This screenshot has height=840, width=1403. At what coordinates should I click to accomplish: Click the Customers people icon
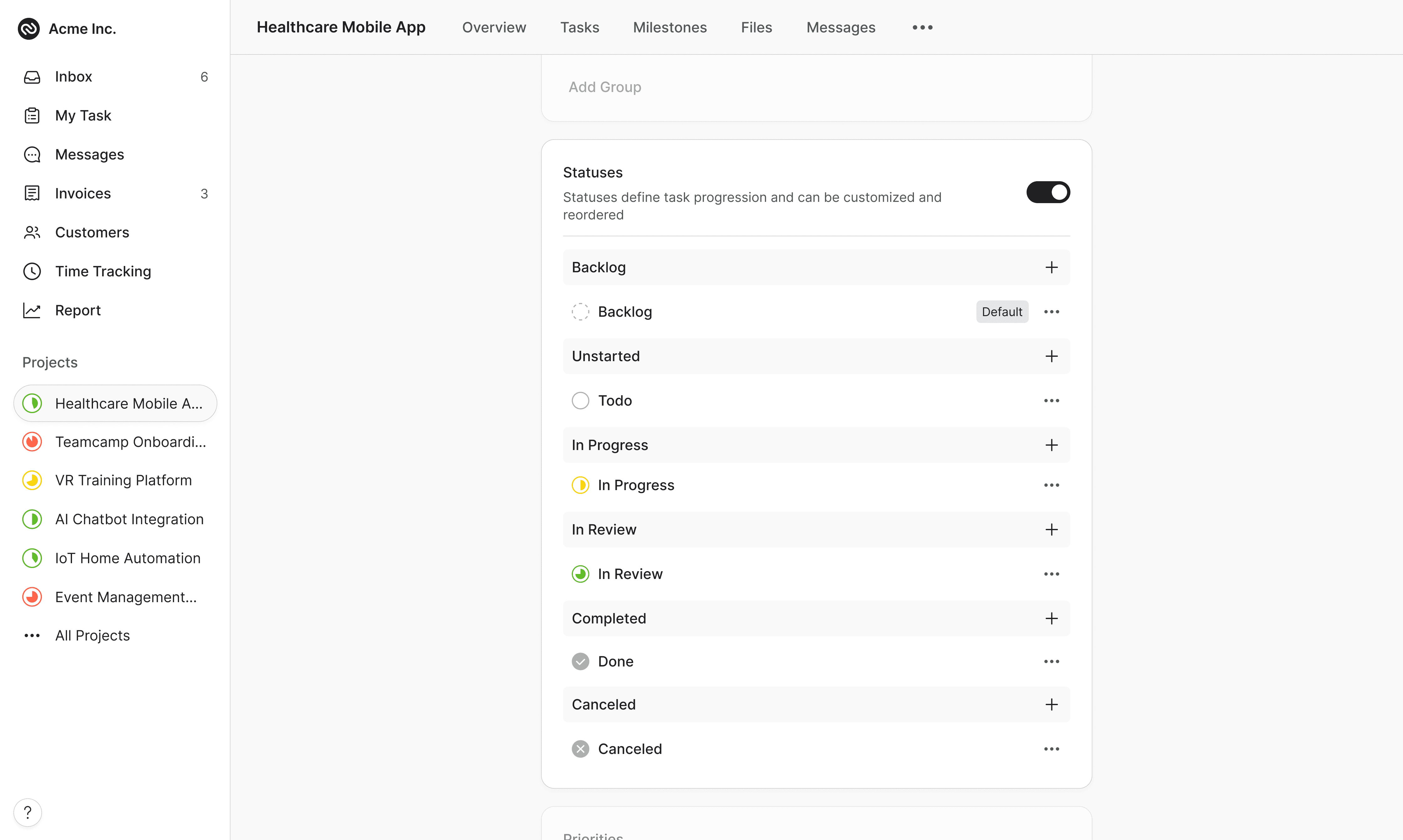click(32, 233)
